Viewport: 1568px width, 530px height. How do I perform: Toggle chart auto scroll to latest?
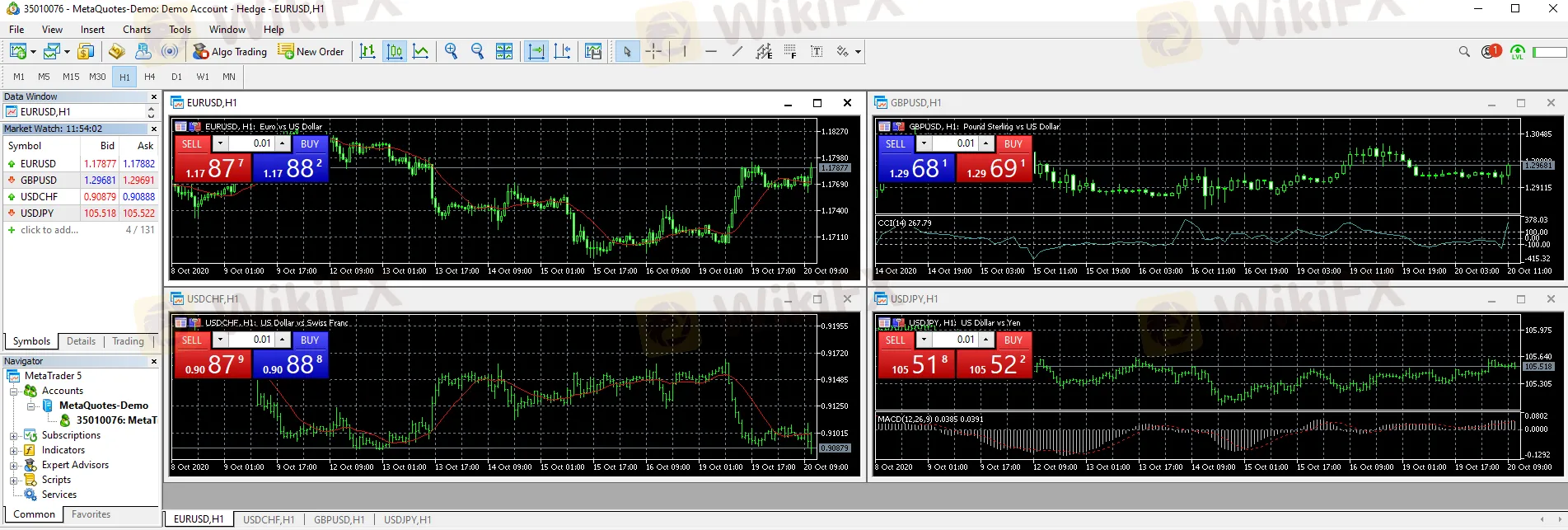[536, 51]
